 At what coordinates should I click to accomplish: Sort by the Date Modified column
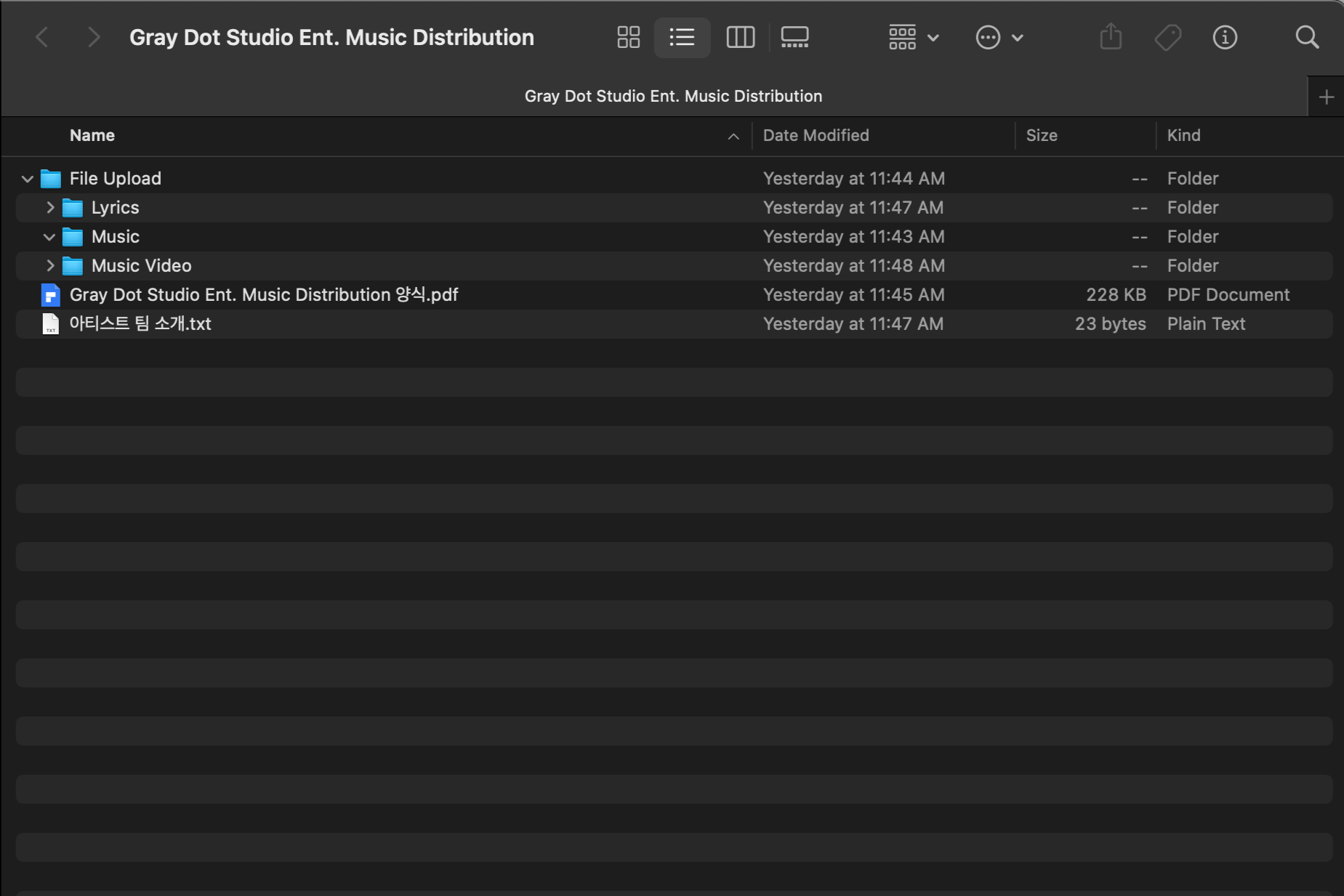coord(816,135)
